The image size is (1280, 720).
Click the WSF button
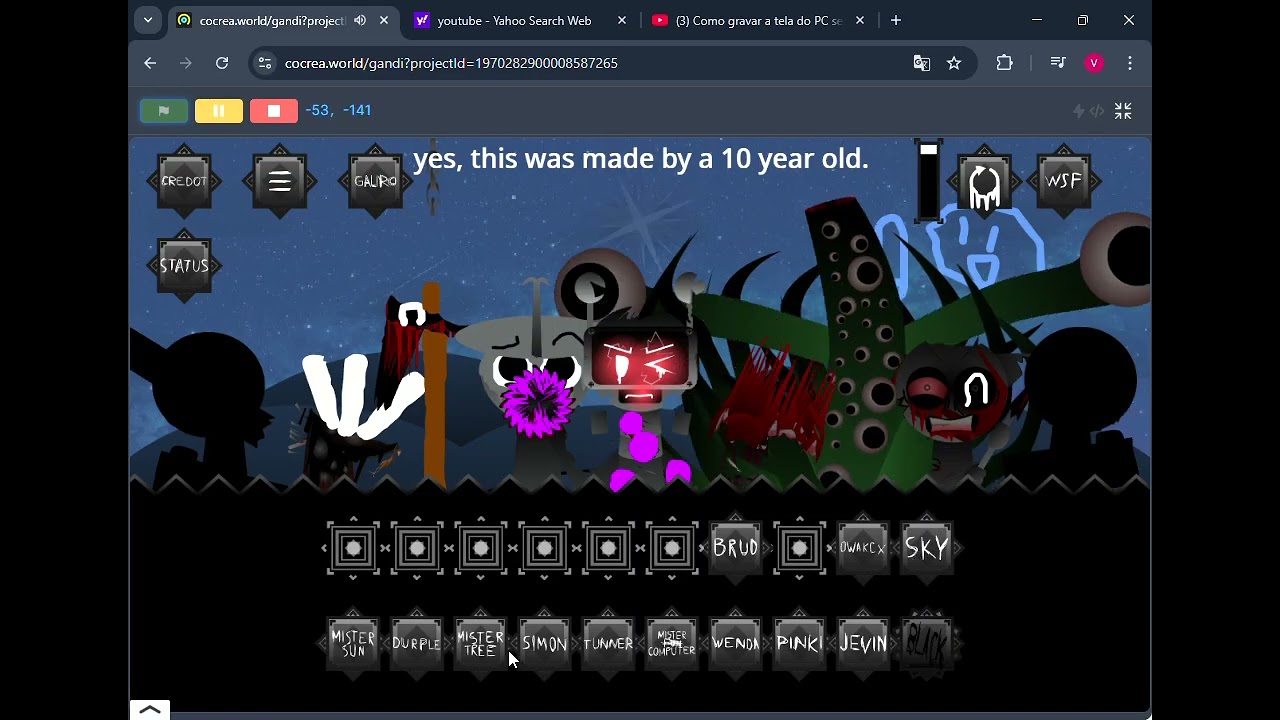(x=1063, y=181)
